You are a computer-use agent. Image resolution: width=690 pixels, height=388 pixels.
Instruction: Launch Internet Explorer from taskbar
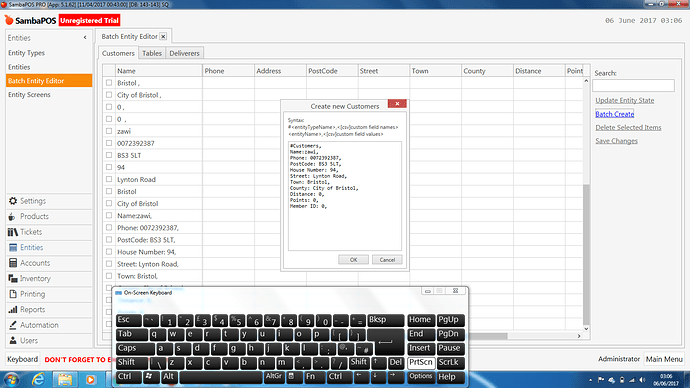click(38, 379)
